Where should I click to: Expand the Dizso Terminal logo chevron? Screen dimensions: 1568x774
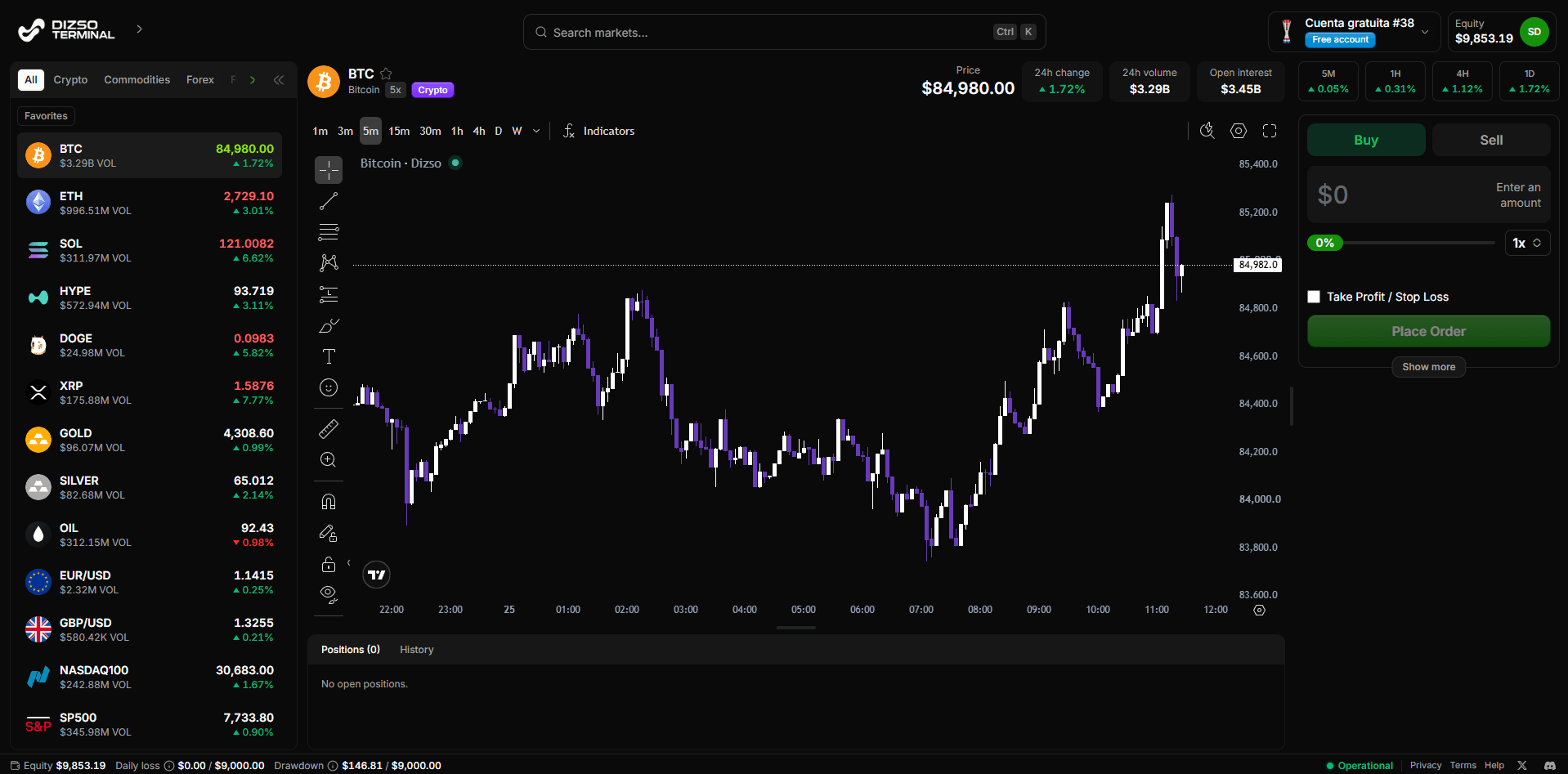pos(140,29)
